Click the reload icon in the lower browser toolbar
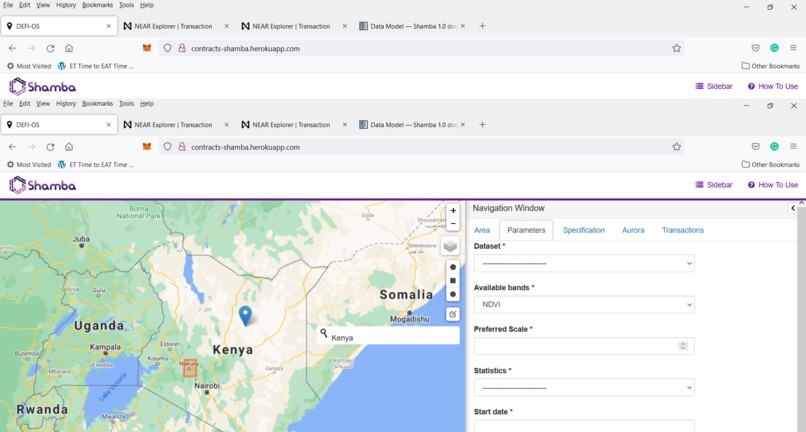This screenshot has height=432, width=806. (x=50, y=147)
